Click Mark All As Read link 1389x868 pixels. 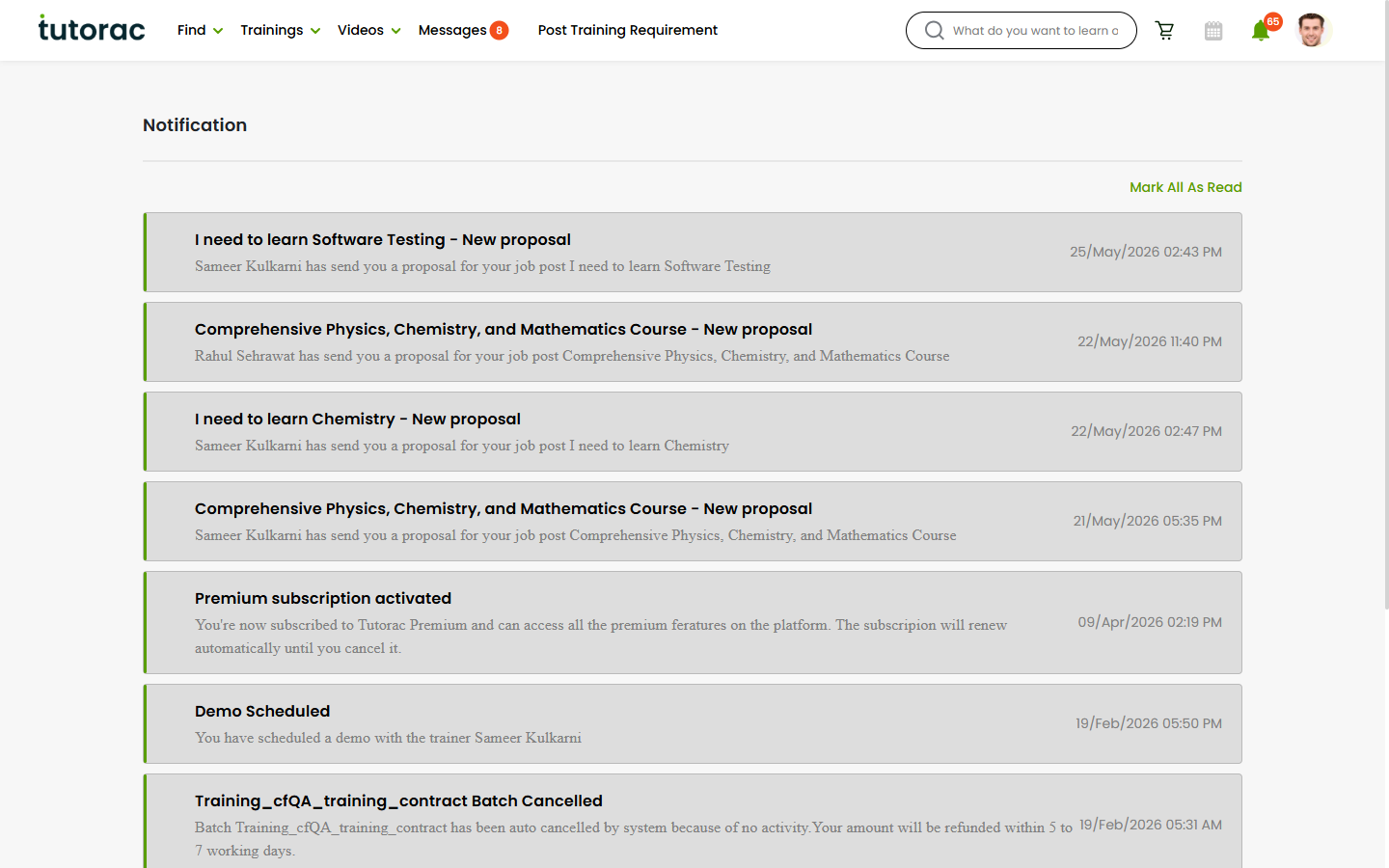[1185, 187]
